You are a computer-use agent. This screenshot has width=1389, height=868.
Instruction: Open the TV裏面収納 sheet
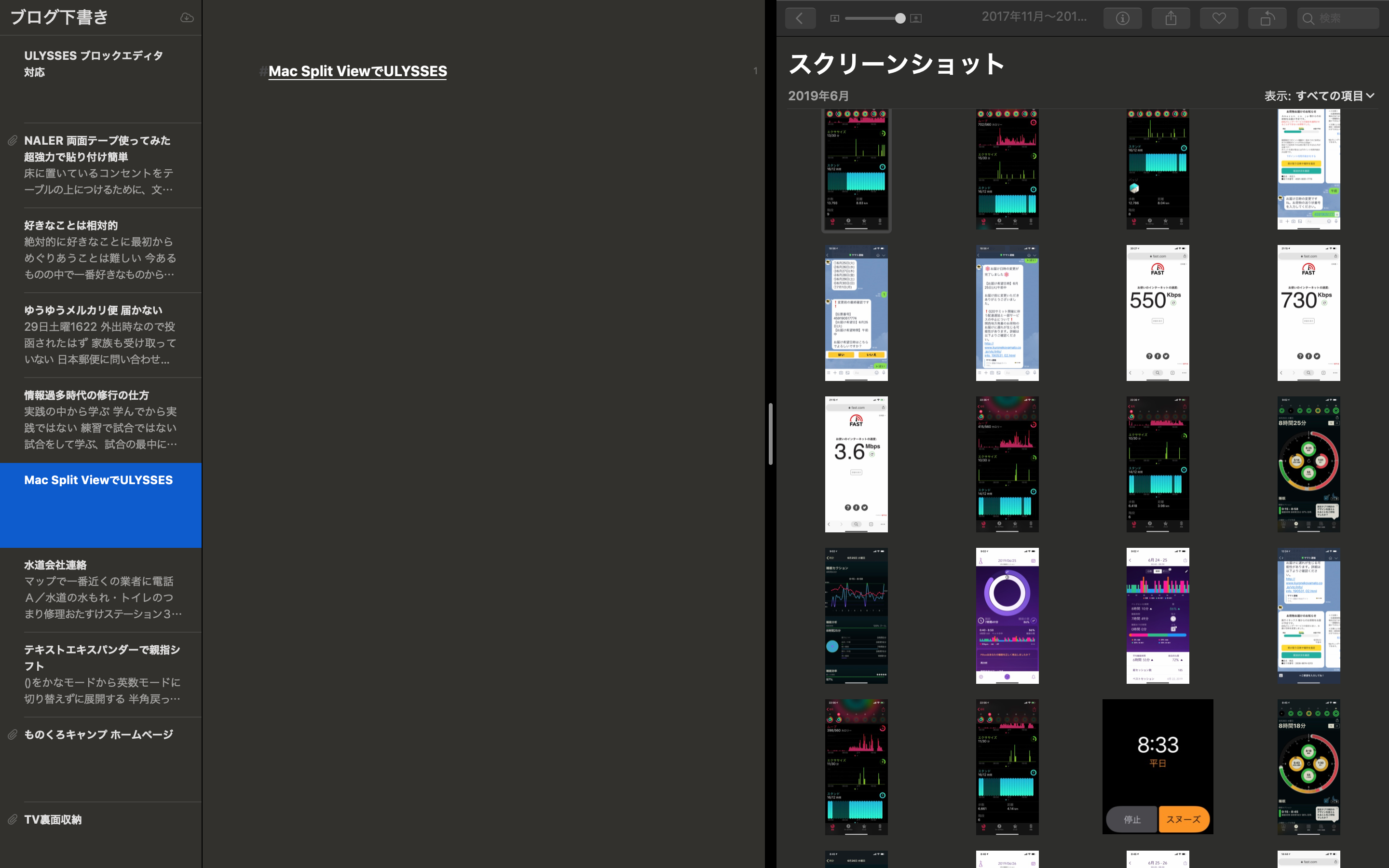point(101,835)
